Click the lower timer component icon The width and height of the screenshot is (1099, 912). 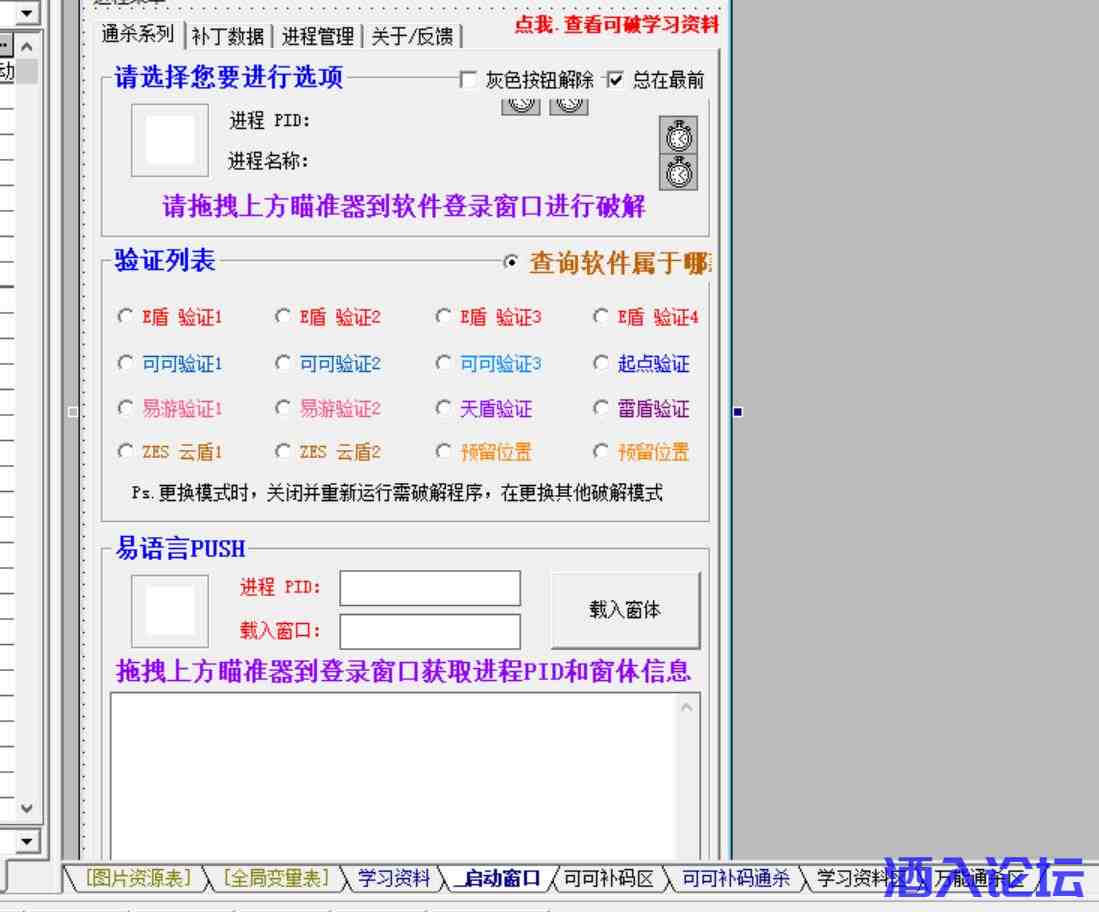coord(678,172)
